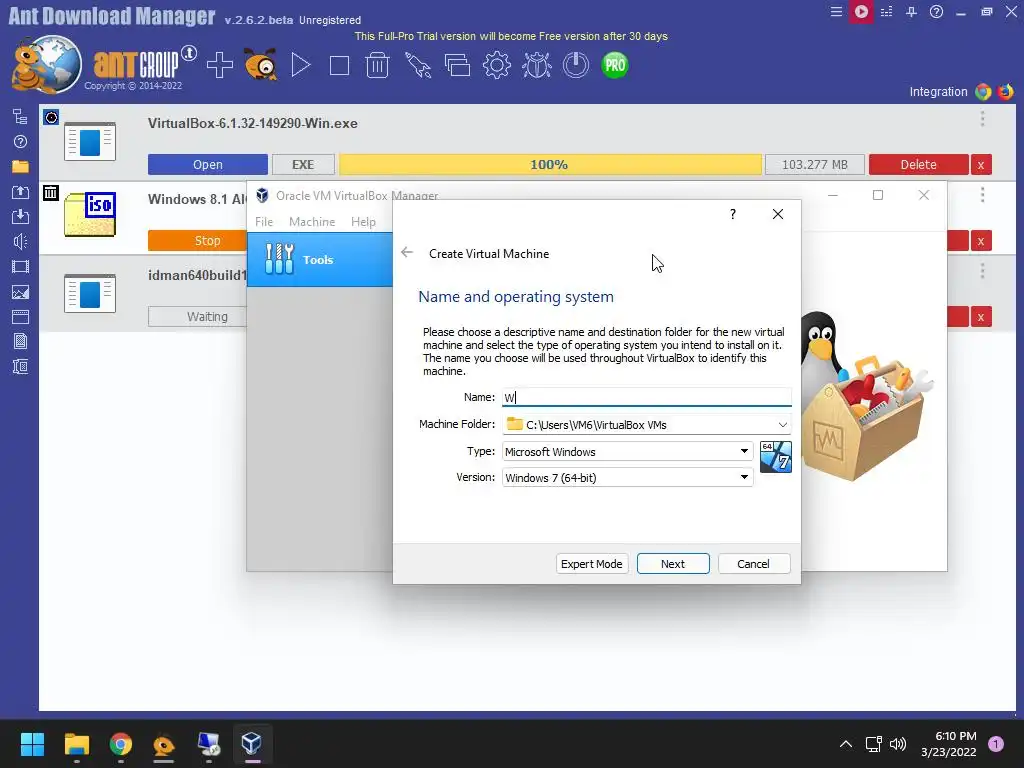The width and height of the screenshot is (1024, 768).
Task: Click red x beside Delete button
Action: (x=981, y=165)
